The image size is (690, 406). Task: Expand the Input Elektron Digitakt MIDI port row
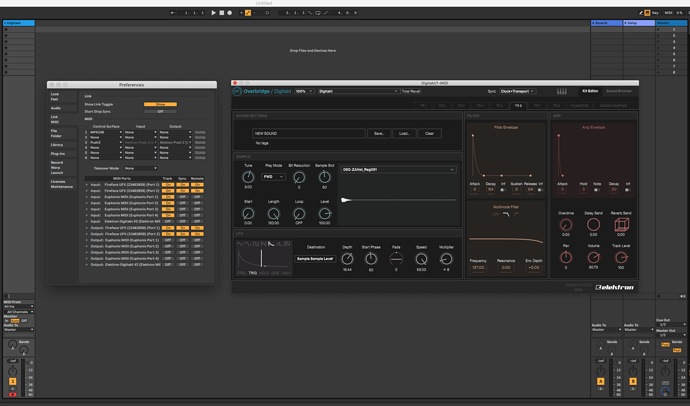(87, 221)
